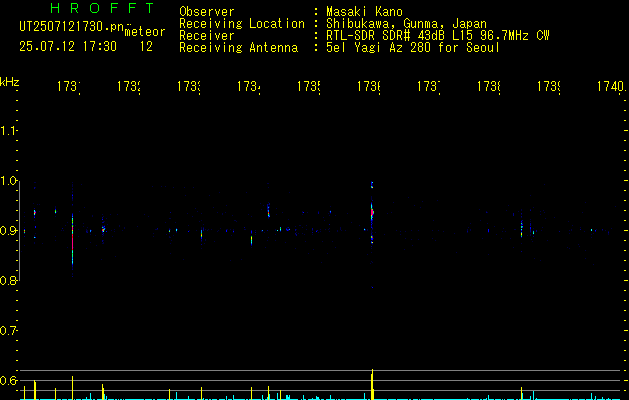Click the strong meteor echo at 1736
This screenshot has height=400, width=629.
[x=372, y=212]
